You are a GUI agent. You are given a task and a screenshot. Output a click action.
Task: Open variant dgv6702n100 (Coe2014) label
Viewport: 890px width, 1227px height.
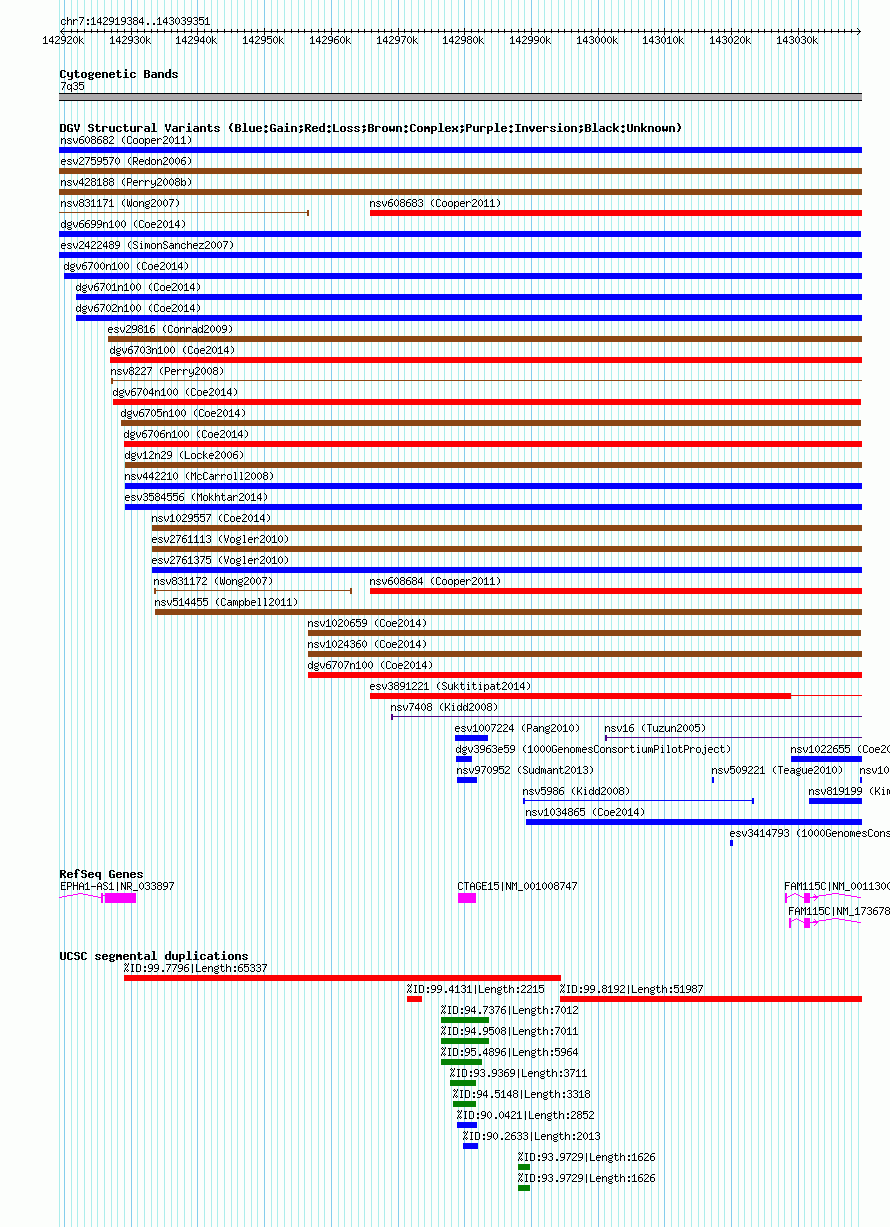139,308
